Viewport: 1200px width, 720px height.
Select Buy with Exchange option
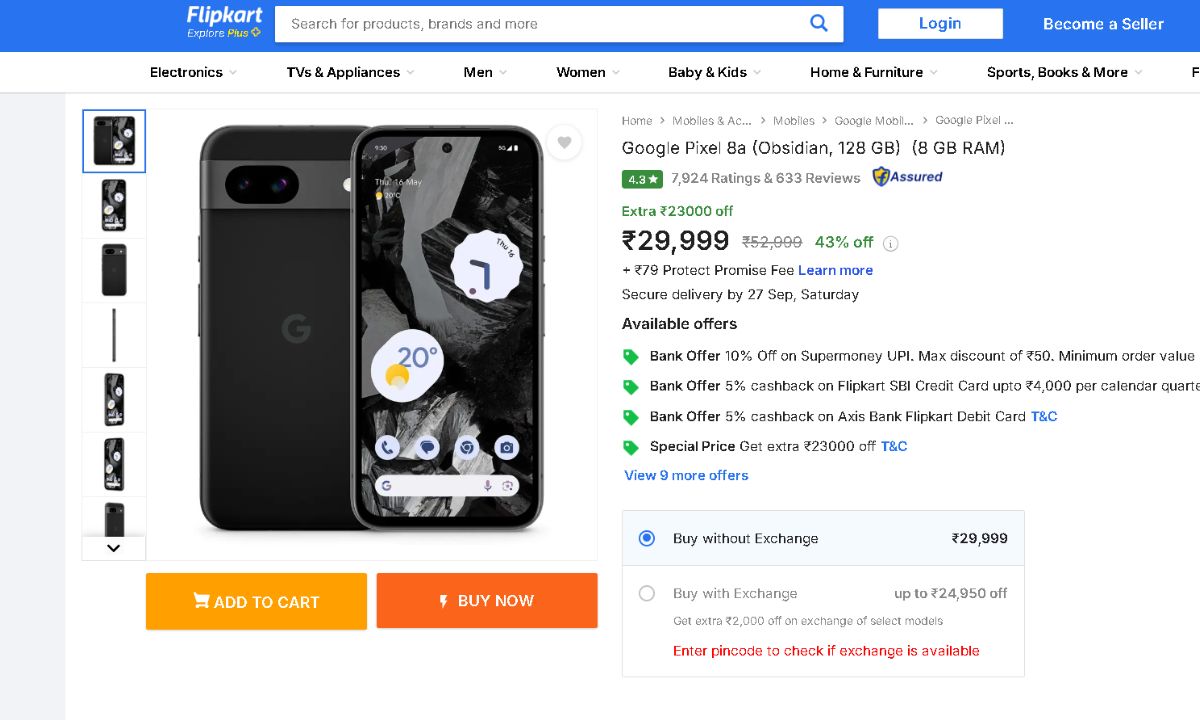pos(647,593)
